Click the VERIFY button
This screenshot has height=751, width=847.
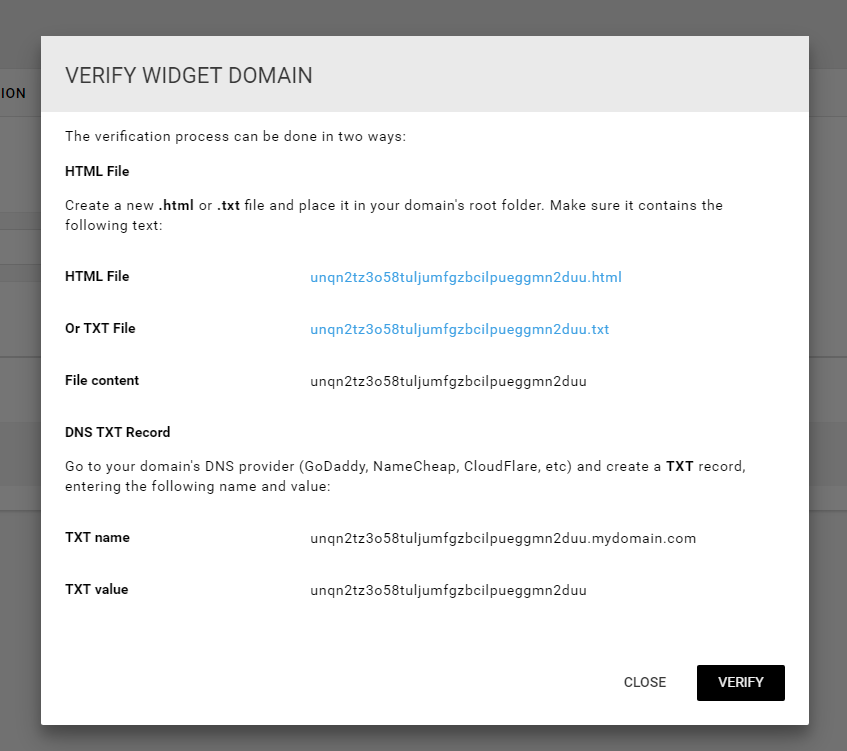pyautogui.click(x=741, y=682)
